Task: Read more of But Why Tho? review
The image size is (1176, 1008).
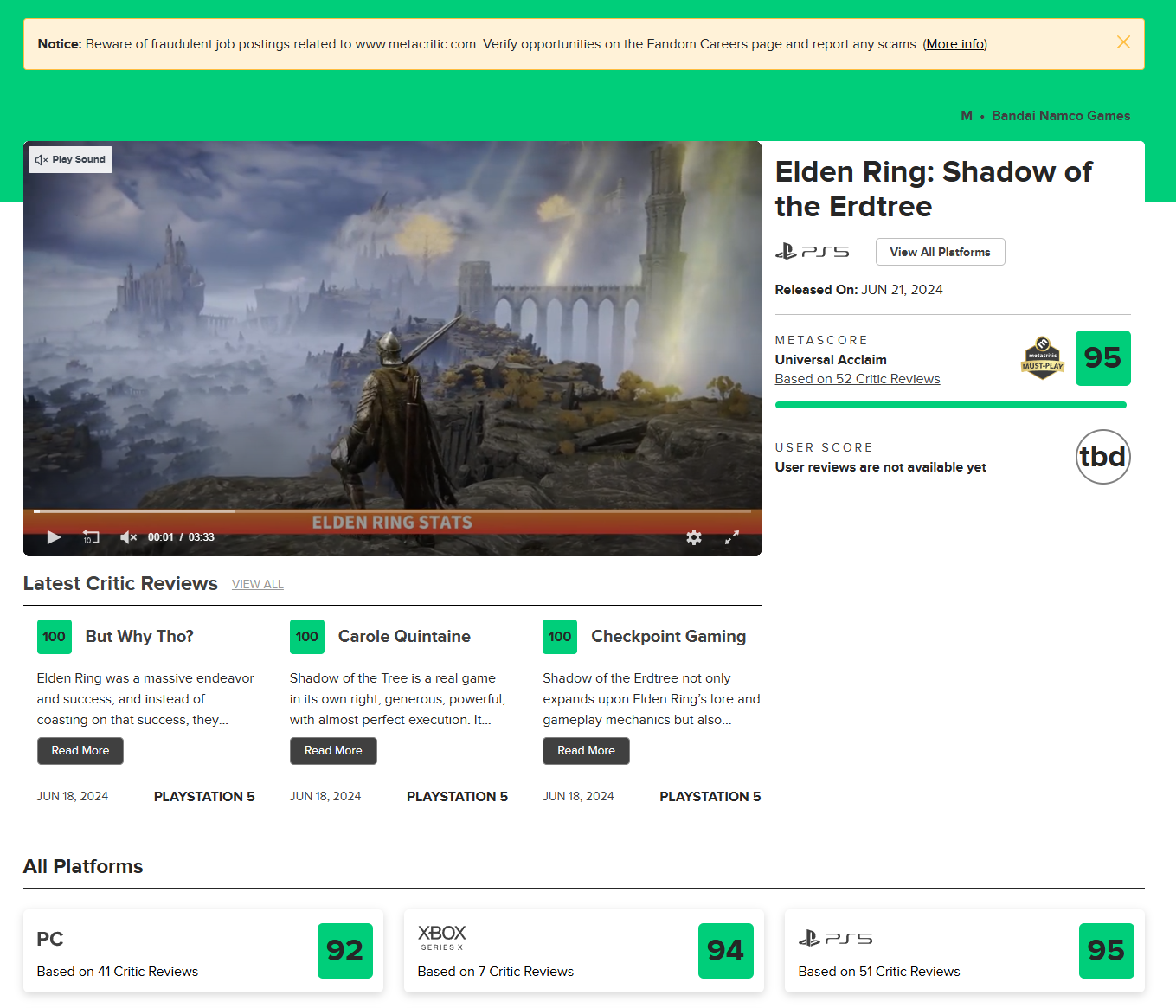Action: 80,751
